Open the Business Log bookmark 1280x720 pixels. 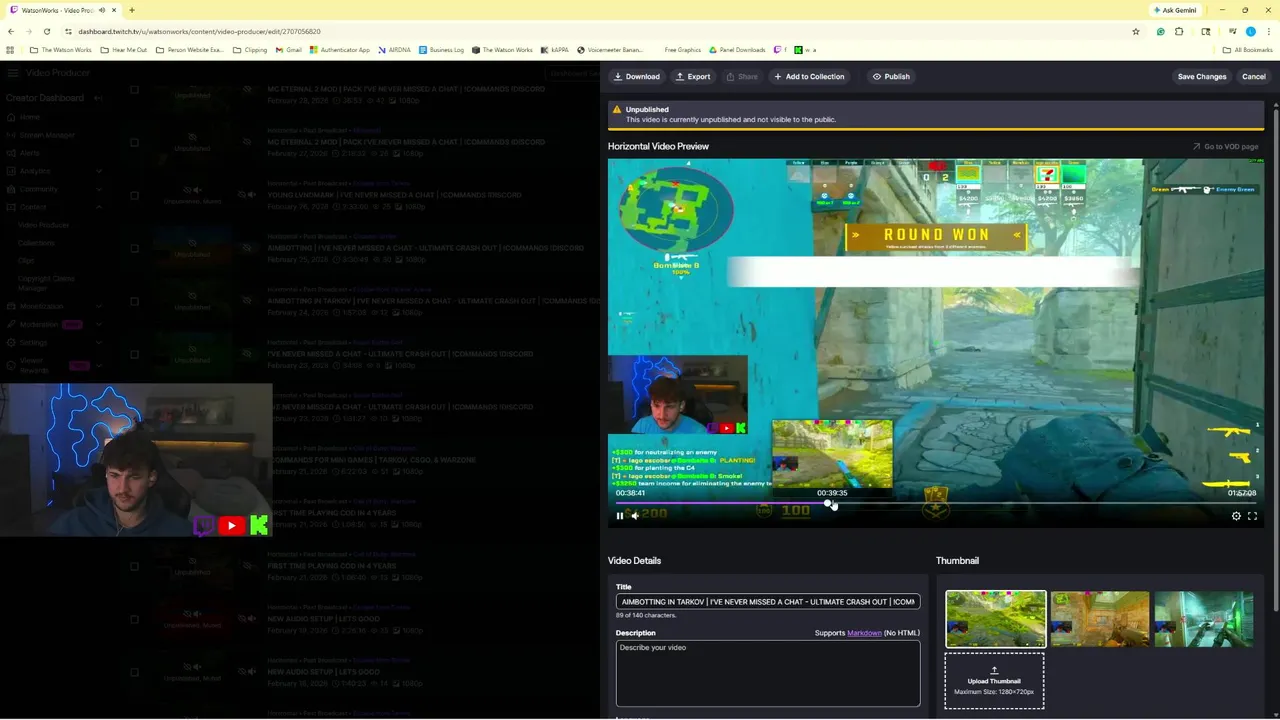click(x=441, y=50)
